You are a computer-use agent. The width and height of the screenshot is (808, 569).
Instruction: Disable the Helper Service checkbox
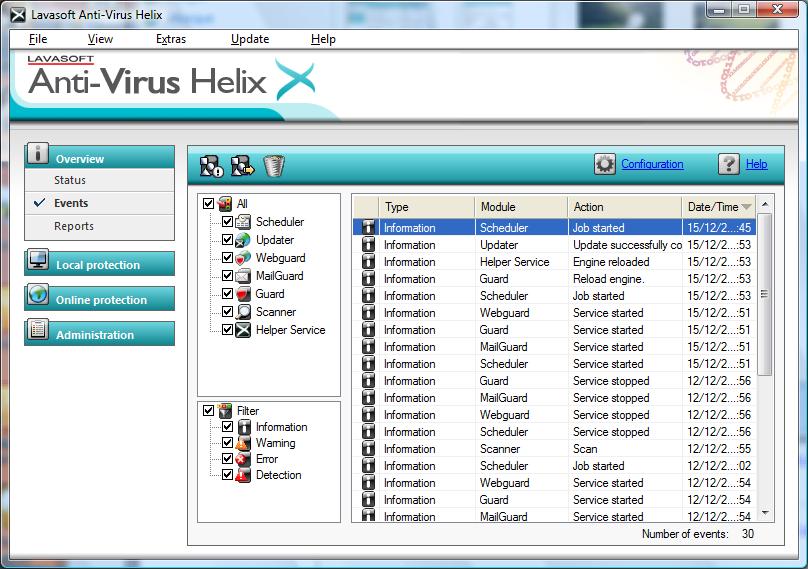click(x=227, y=330)
